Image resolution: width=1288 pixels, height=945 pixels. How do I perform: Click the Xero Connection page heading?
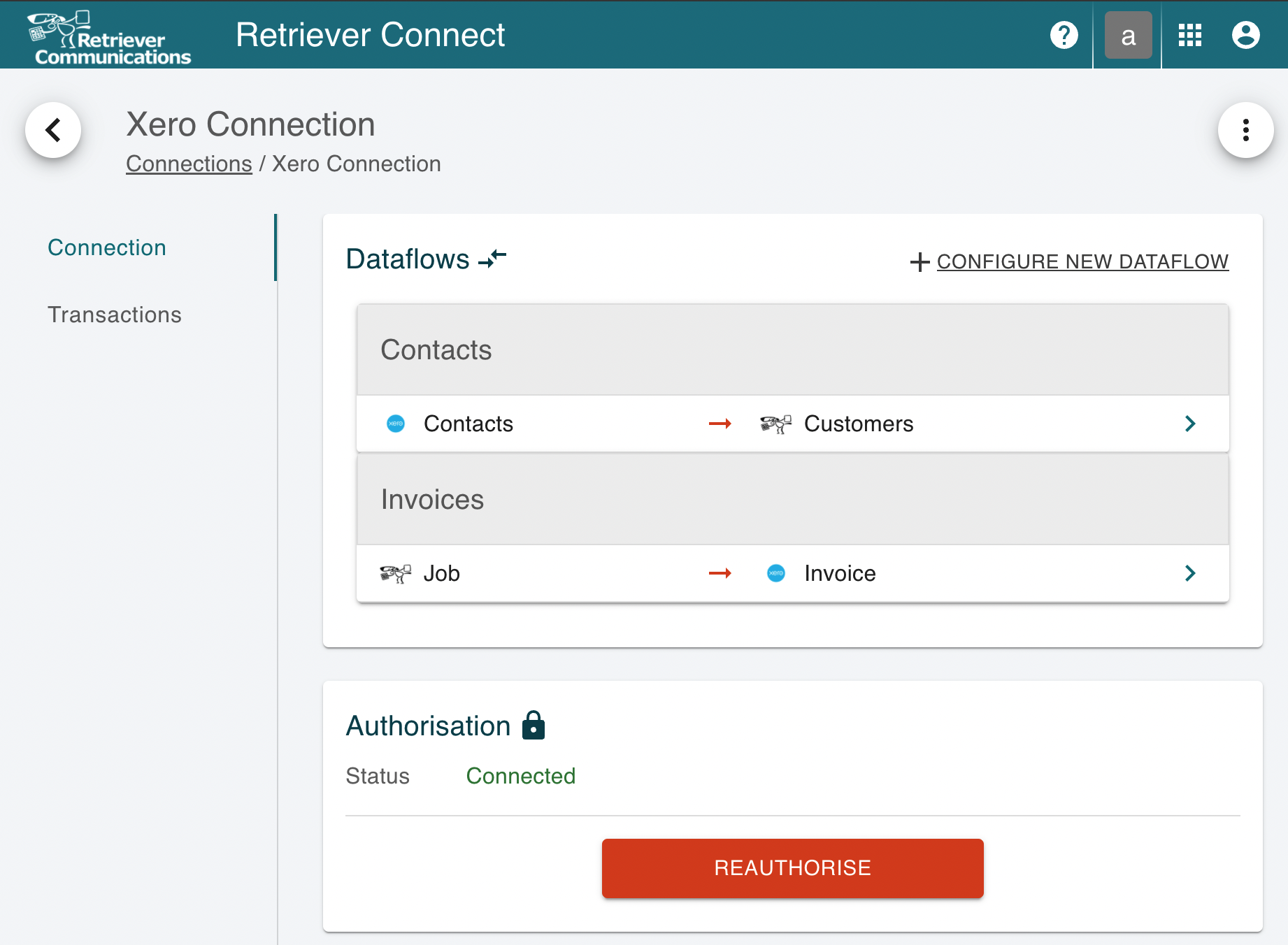point(250,124)
